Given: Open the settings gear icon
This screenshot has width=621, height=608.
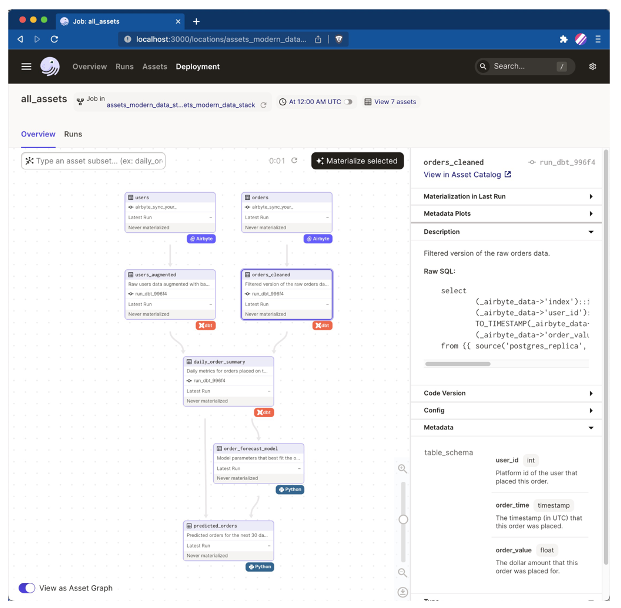Looking at the screenshot, I should 592,66.
